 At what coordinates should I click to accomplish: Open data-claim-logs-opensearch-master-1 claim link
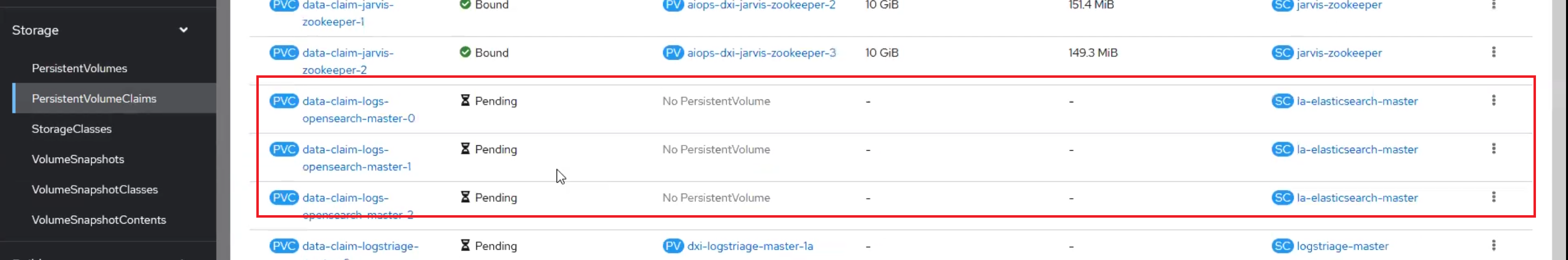[x=356, y=158]
